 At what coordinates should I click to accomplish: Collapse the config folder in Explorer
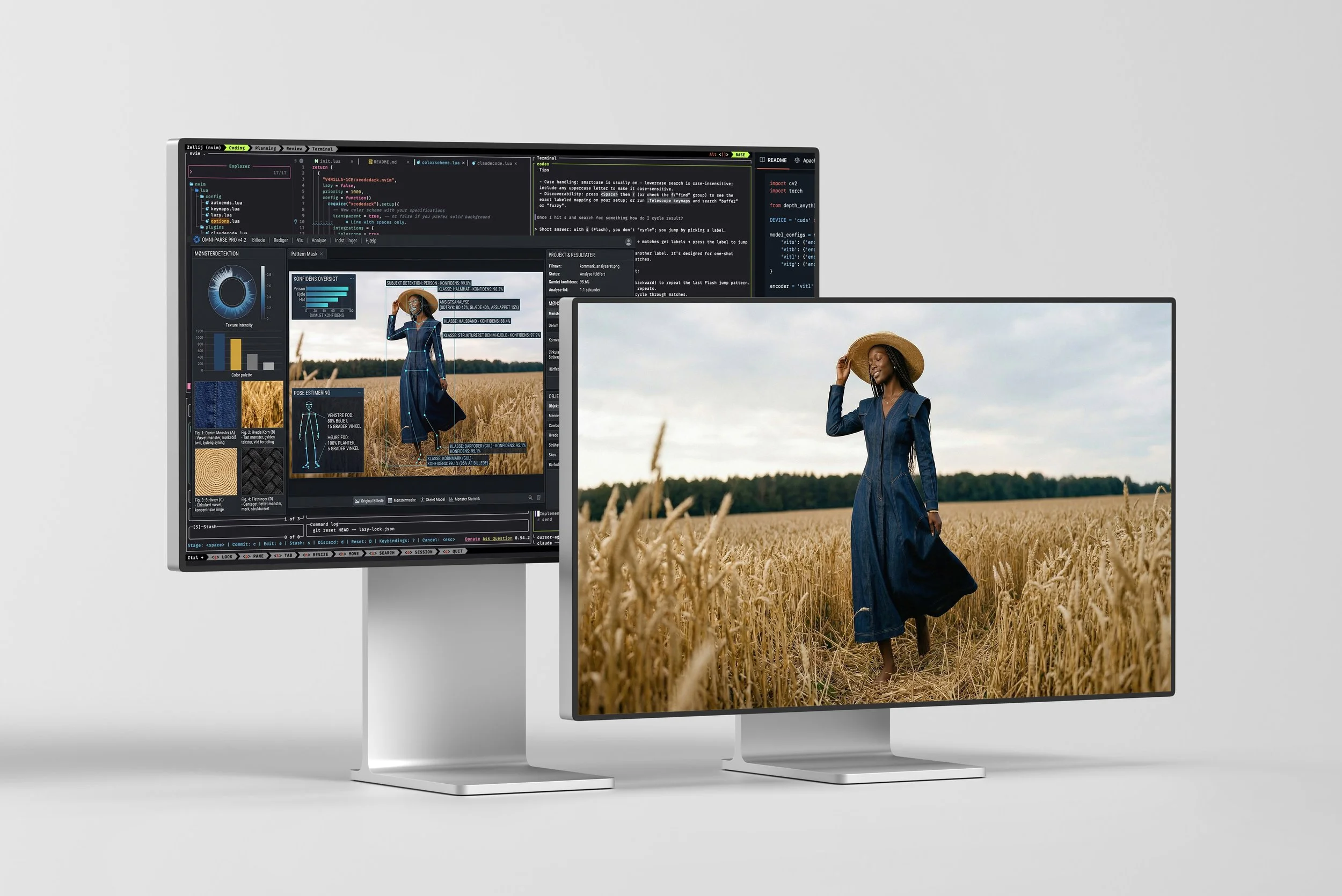[x=210, y=196]
